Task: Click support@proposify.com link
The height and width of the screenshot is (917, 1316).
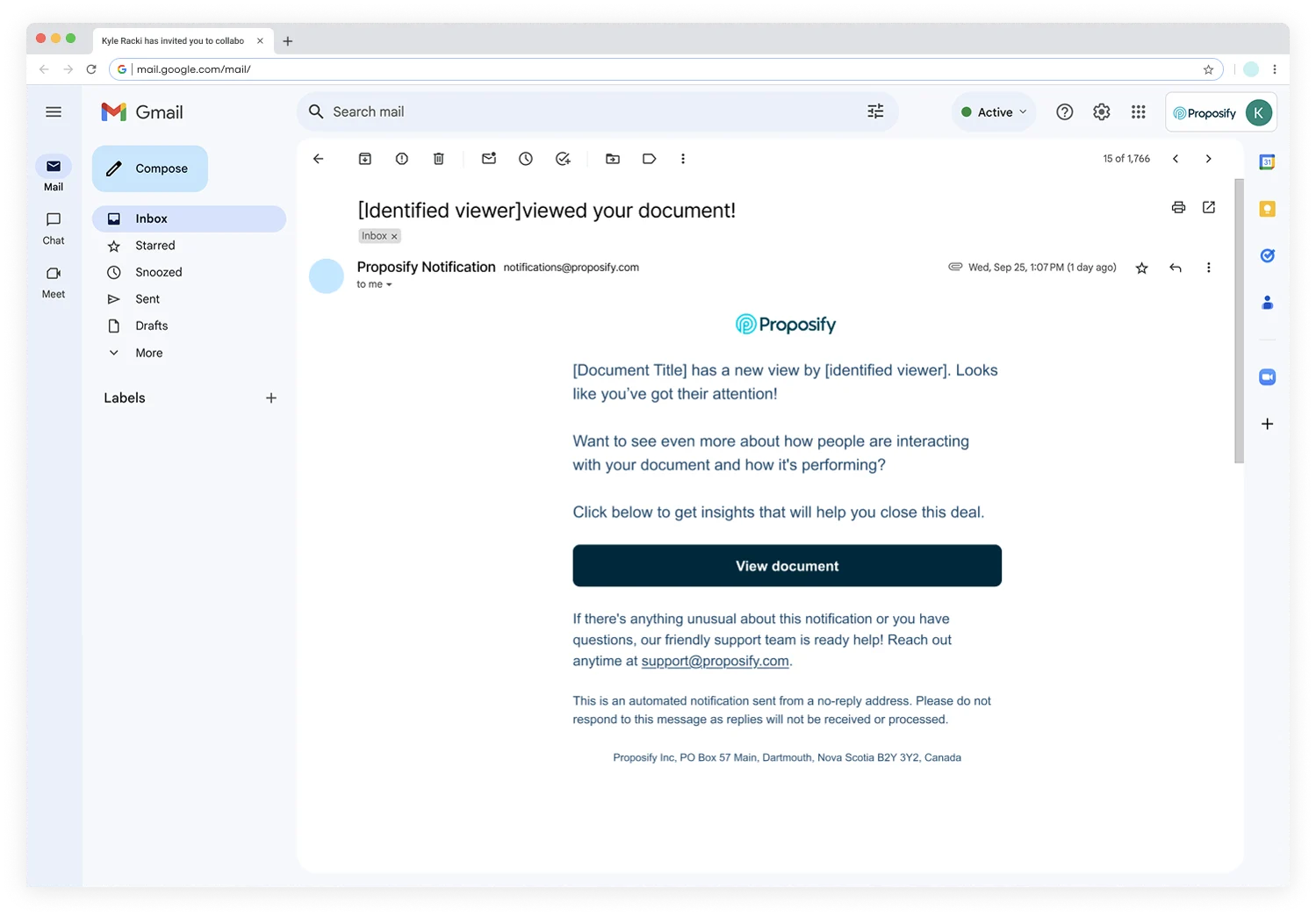Action: (715, 661)
